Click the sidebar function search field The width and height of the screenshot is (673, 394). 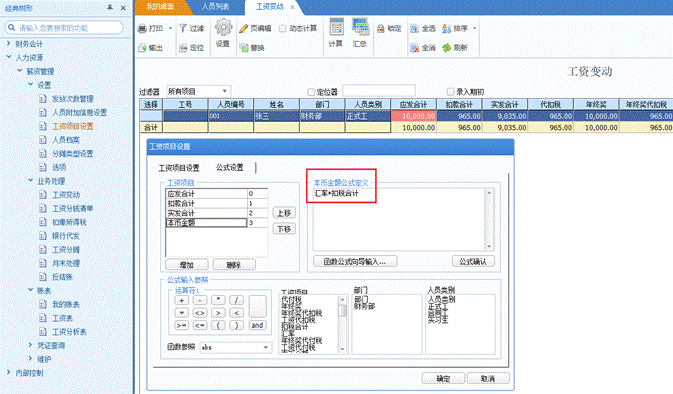click(x=64, y=28)
